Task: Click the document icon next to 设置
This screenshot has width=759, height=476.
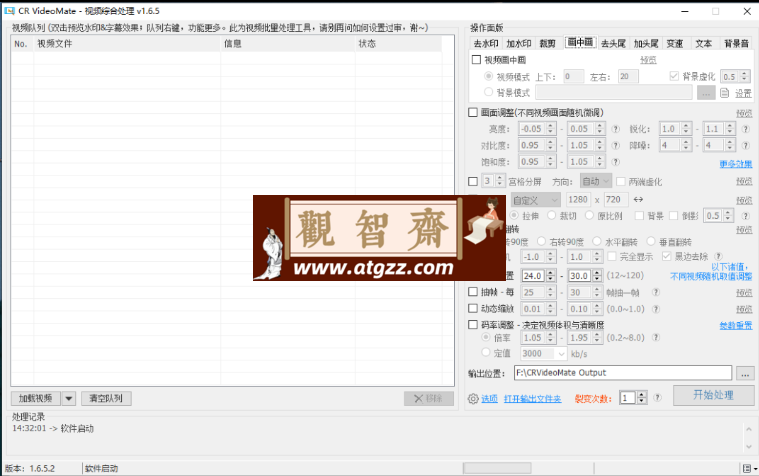Action: tap(725, 93)
